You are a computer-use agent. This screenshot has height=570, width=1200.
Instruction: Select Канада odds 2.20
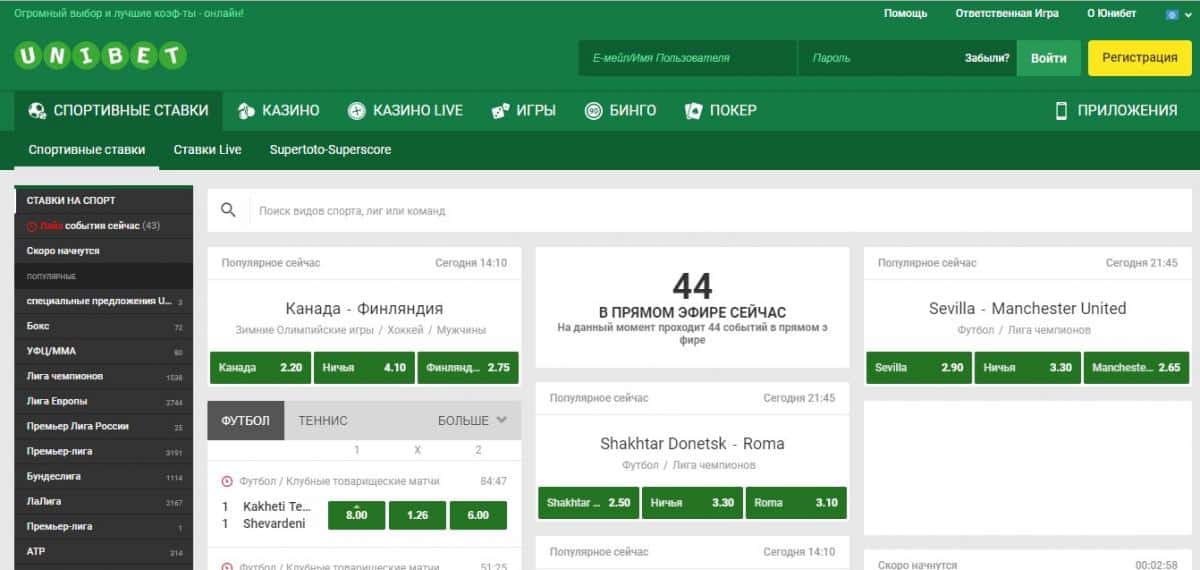[x=260, y=368]
